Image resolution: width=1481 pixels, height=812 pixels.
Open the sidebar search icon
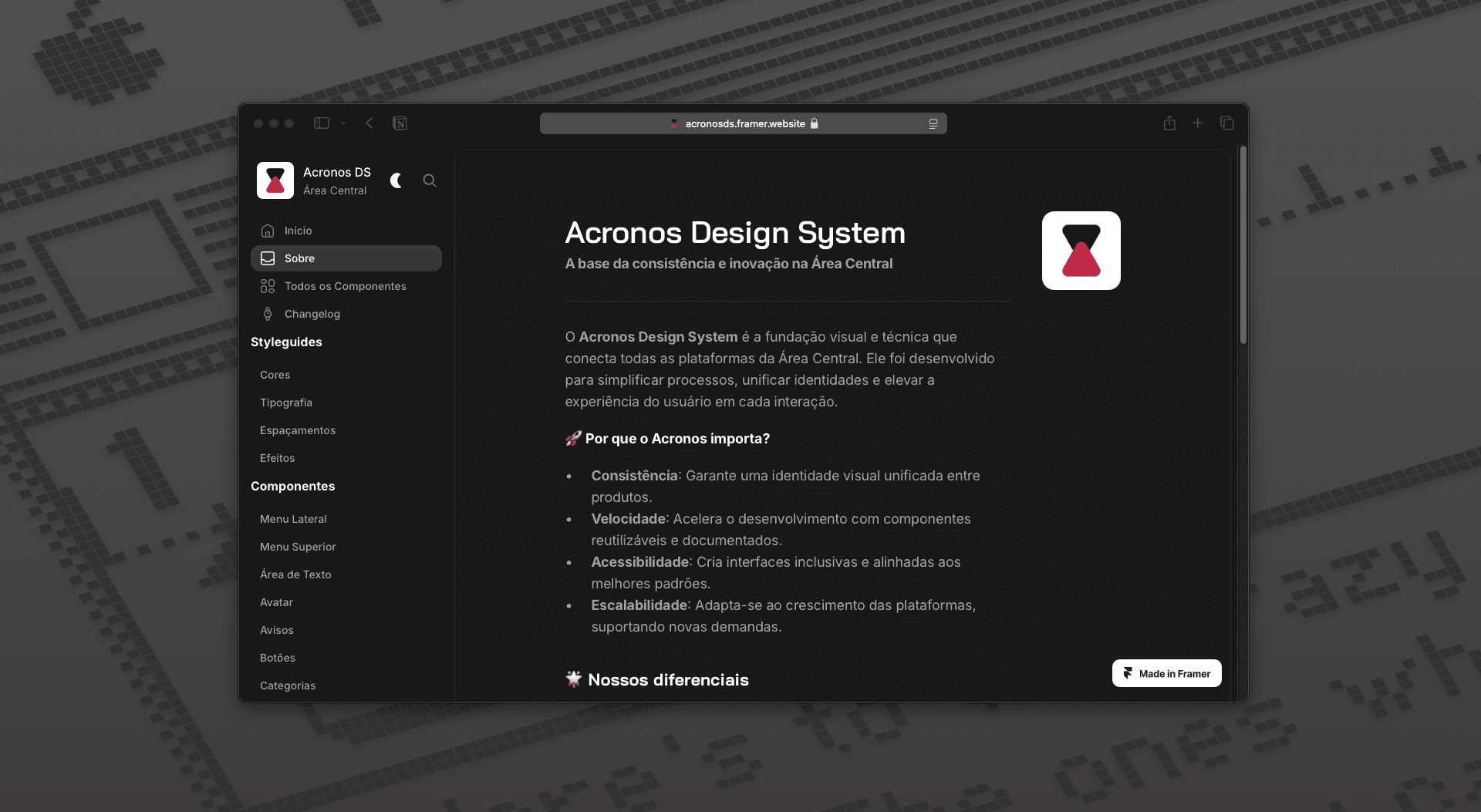(x=430, y=180)
